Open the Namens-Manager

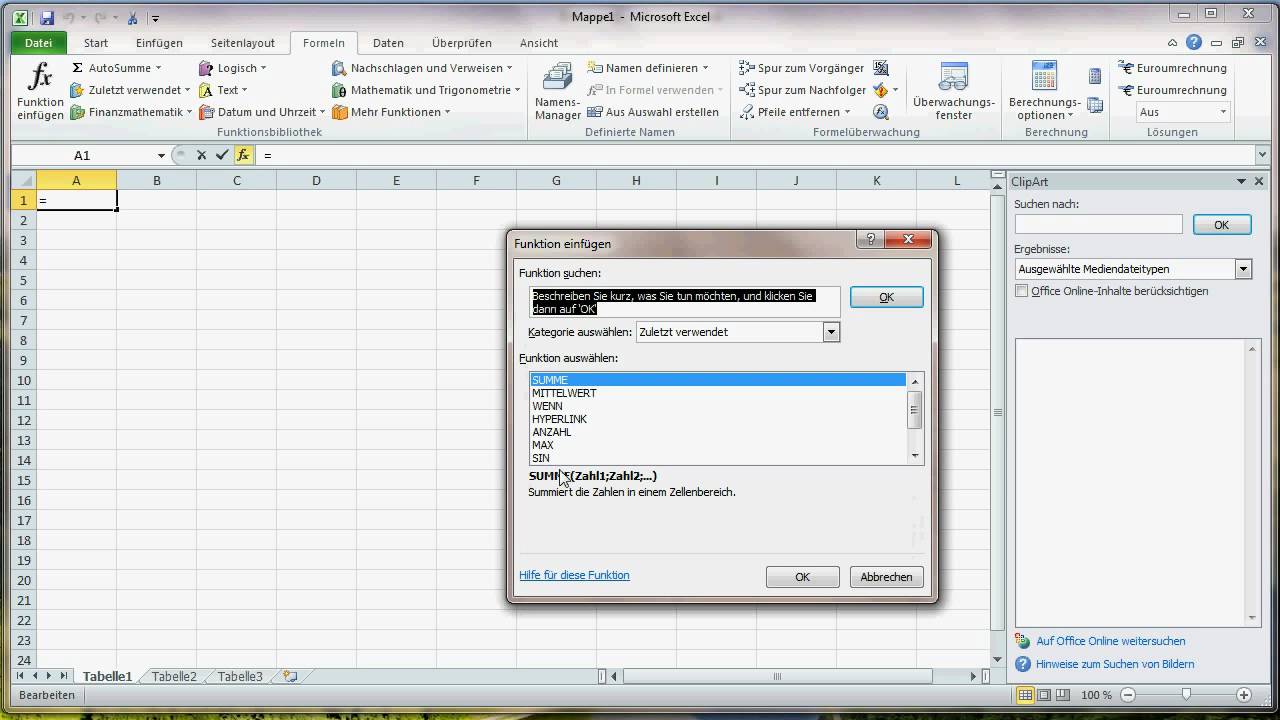pos(557,91)
